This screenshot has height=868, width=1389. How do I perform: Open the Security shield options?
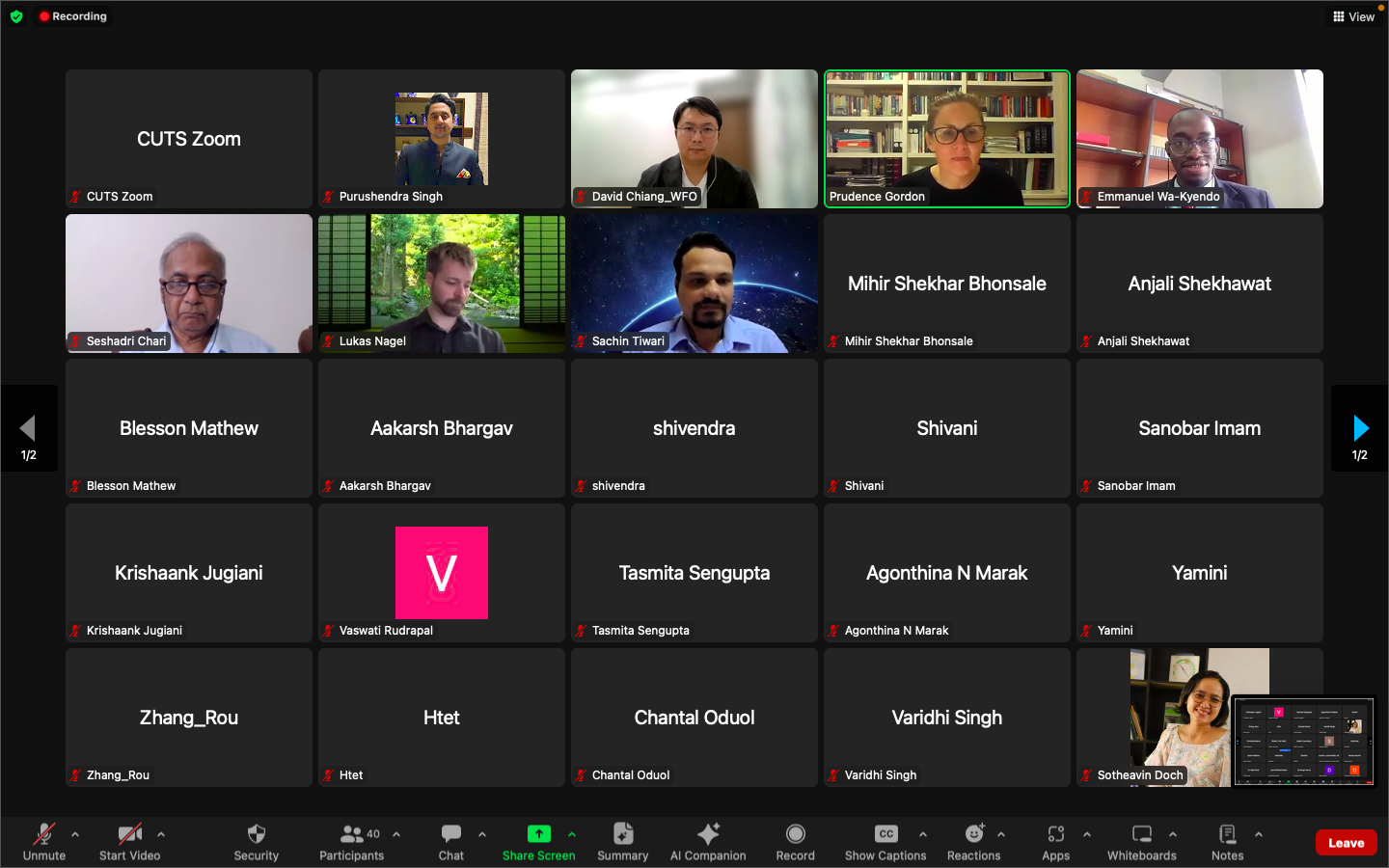[256, 841]
